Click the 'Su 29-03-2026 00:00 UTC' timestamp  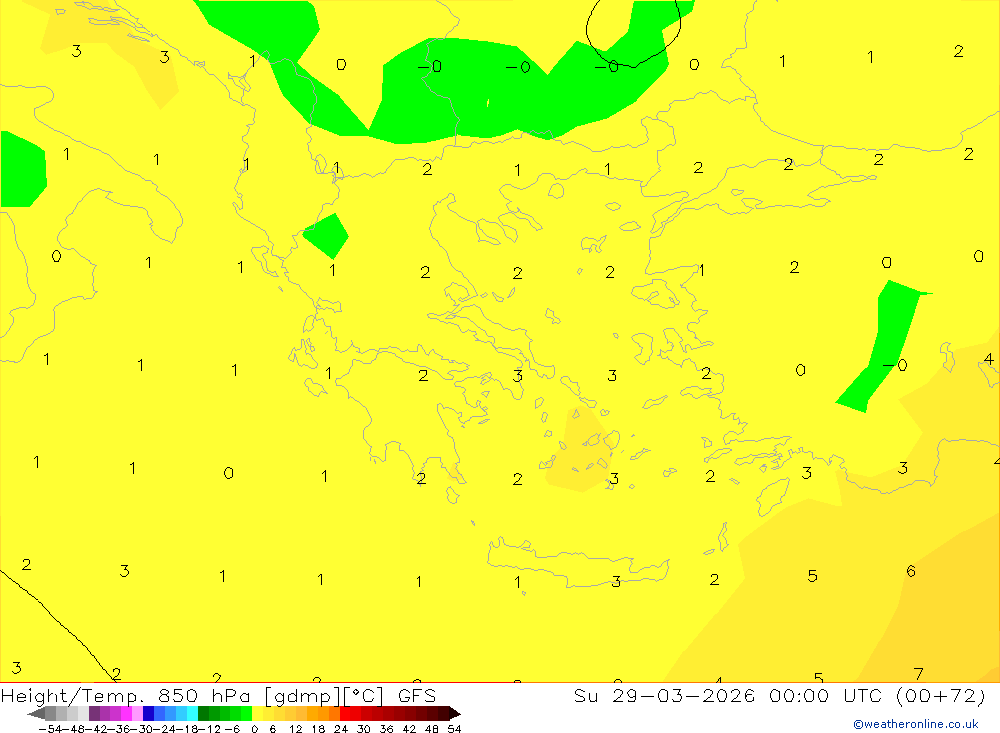[727, 695]
